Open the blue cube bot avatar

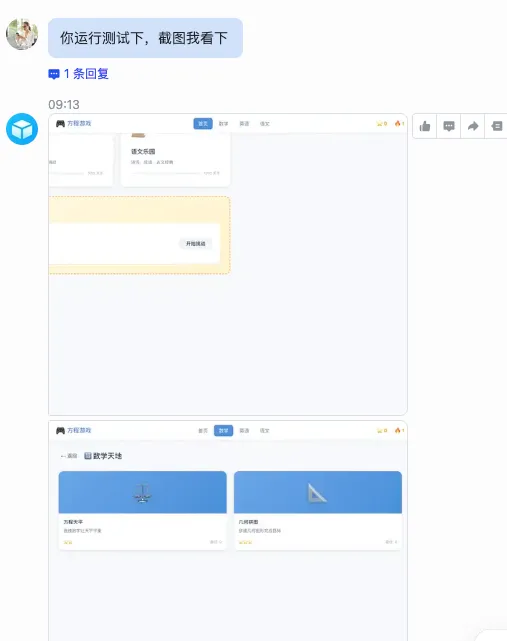[x=22, y=129]
